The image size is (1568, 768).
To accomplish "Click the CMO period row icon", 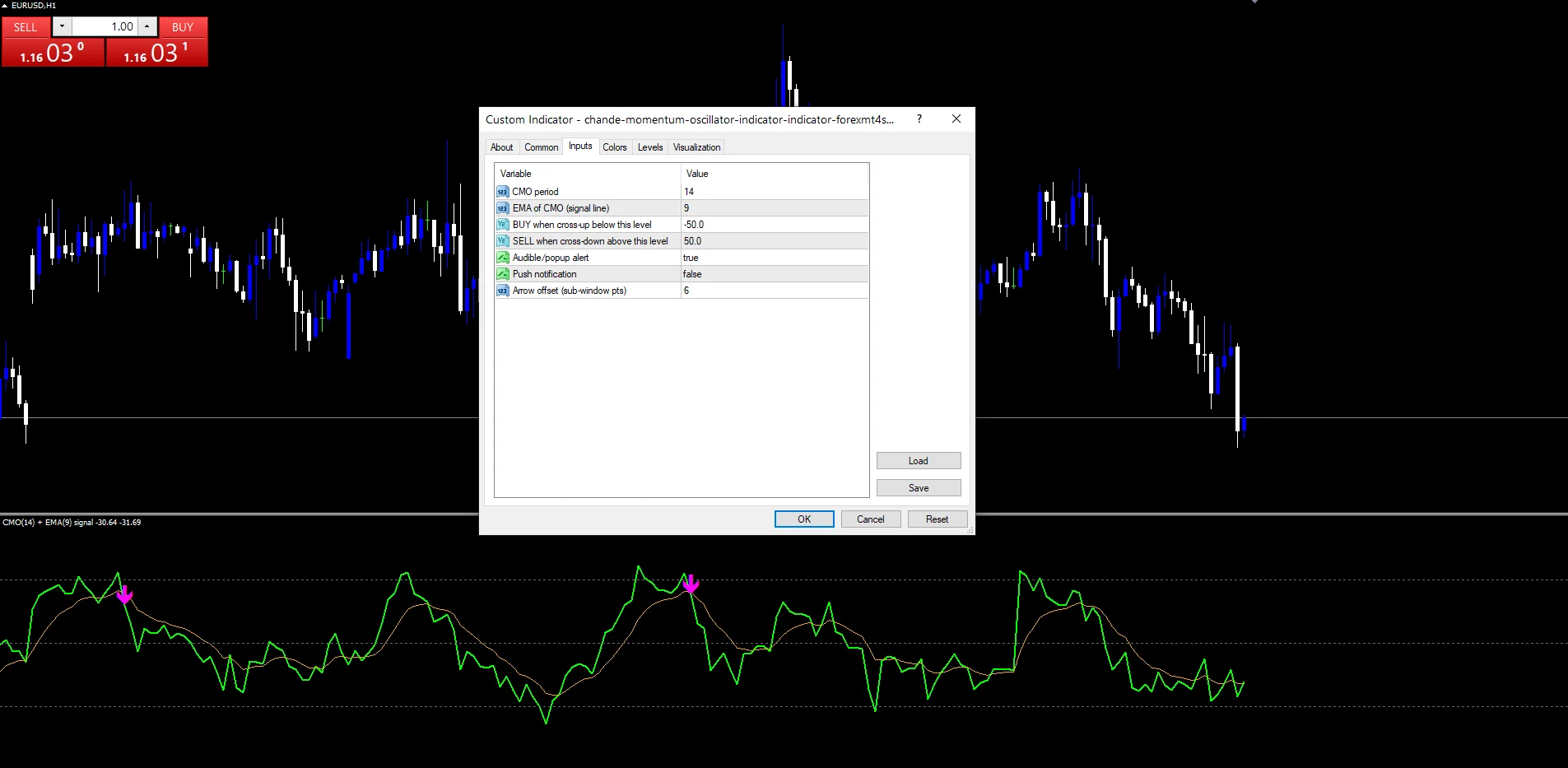I will [x=502, y=192].
